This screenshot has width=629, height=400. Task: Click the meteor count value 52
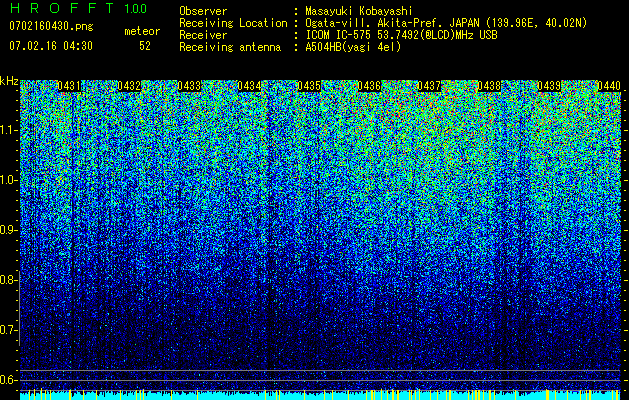coord(145,46)
